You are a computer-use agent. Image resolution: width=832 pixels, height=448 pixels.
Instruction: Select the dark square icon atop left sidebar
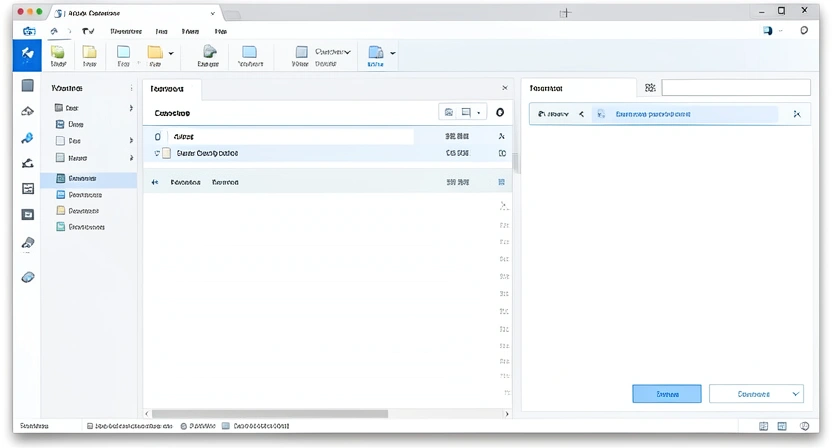(x=28, y=85)
